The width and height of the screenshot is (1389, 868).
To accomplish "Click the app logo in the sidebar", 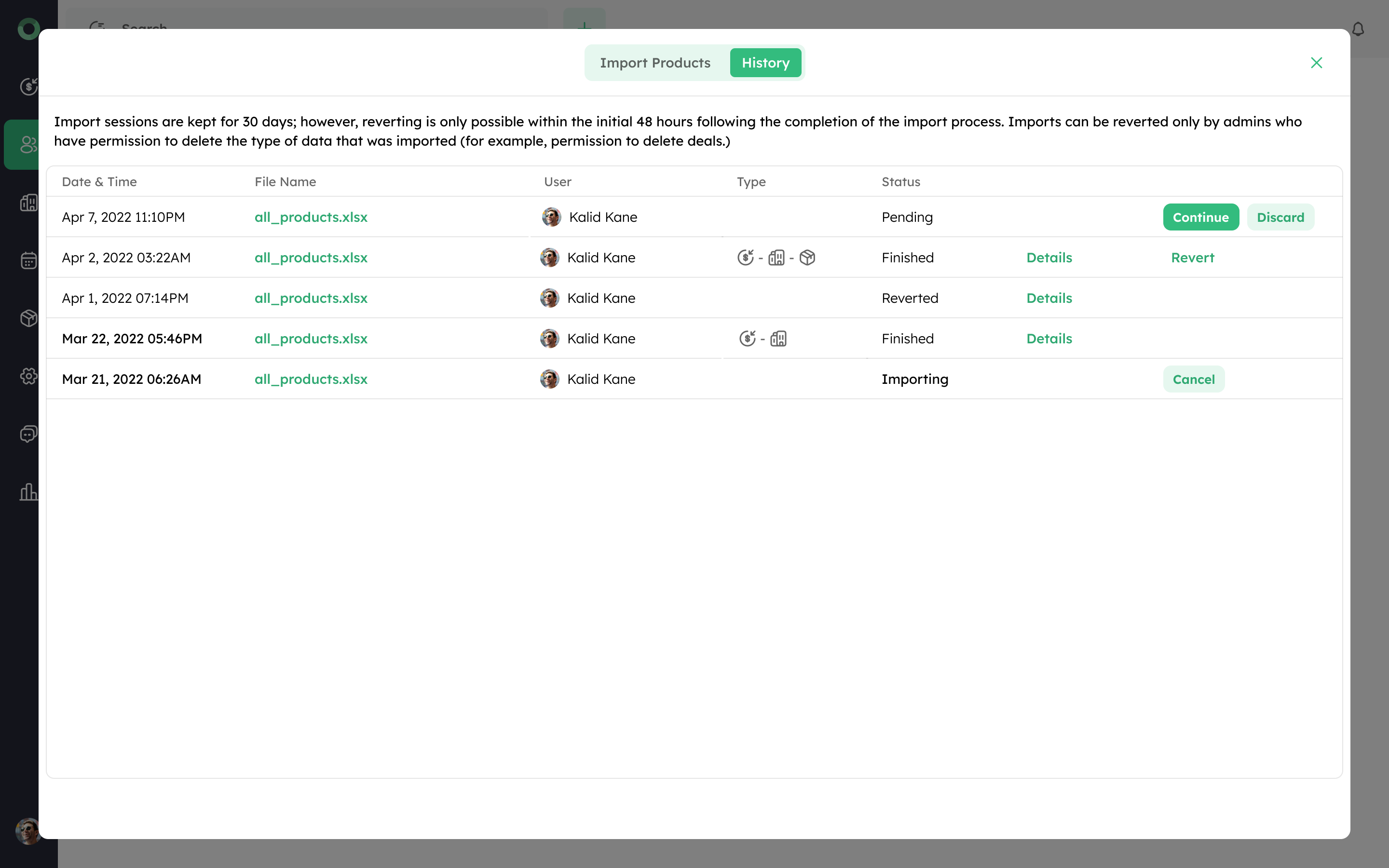I will coord(29,29).
